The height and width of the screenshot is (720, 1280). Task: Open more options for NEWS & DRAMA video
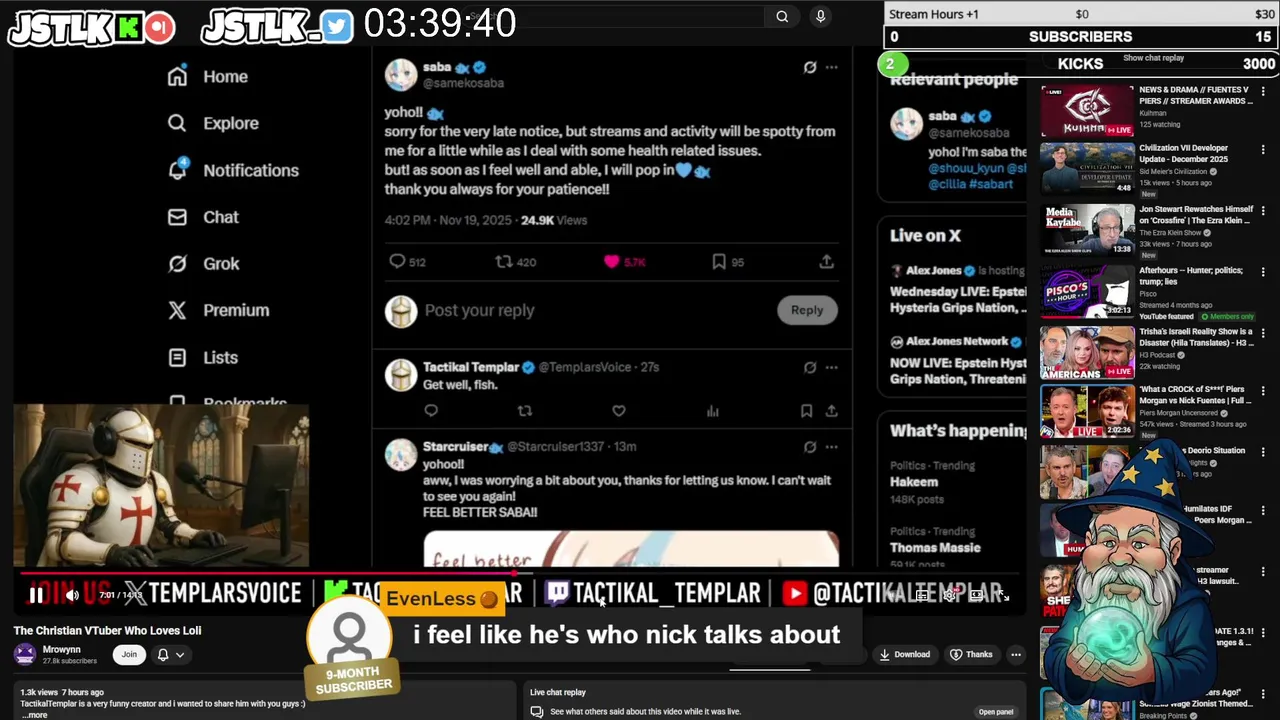click(1263, 91)
